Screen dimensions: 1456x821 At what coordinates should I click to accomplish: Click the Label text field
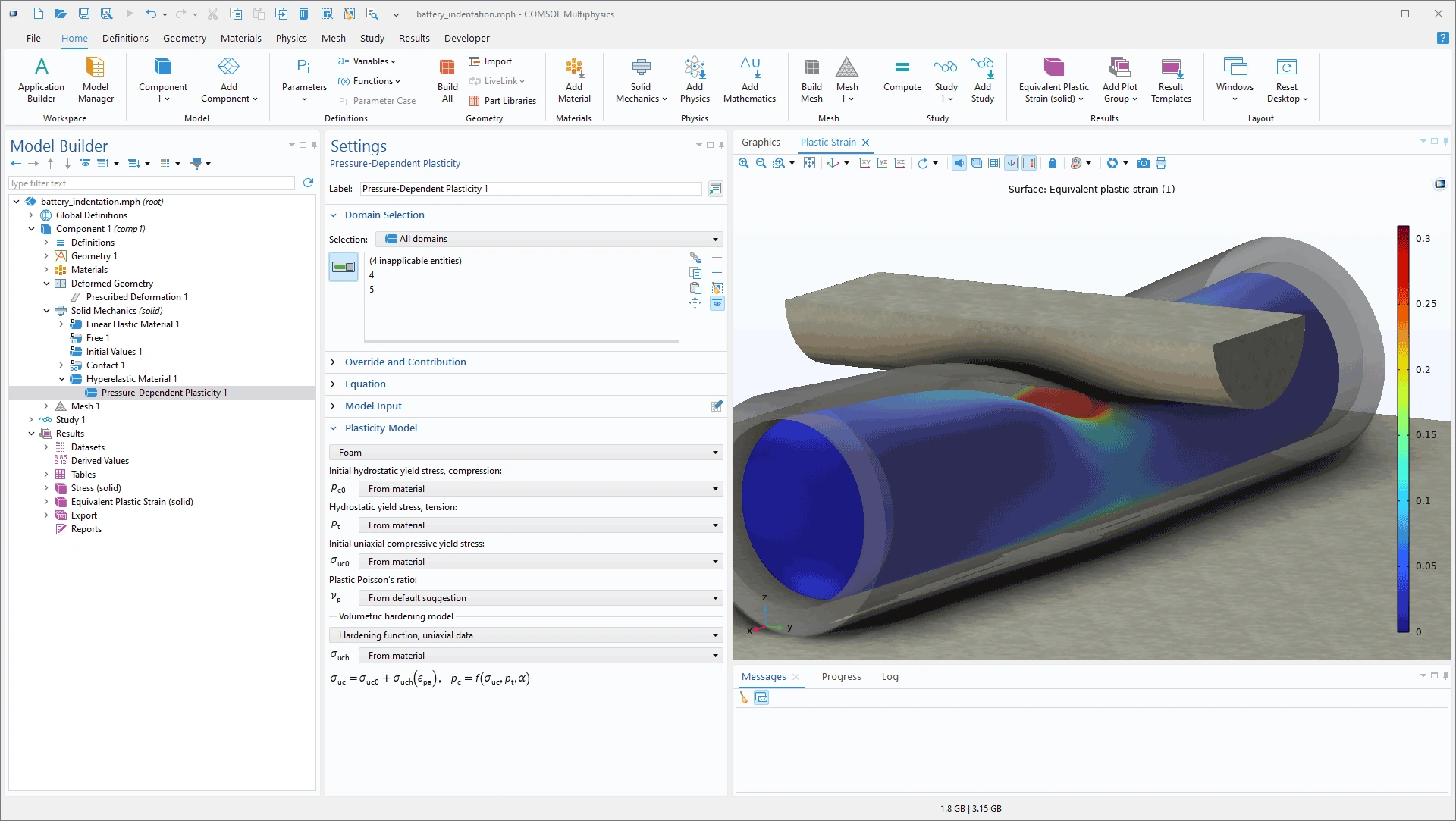point(530,189)
